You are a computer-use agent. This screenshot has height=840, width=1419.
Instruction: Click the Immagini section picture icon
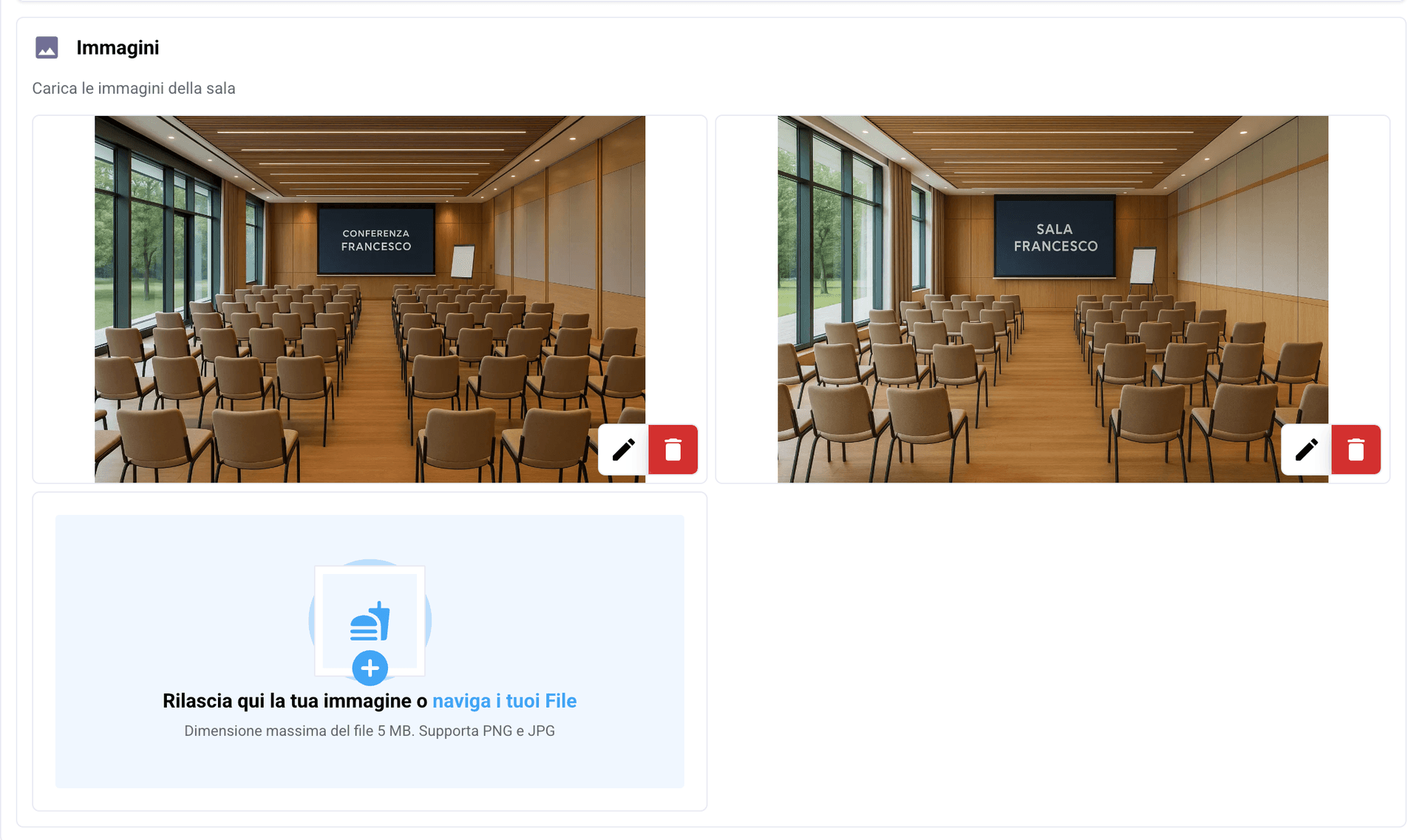[47, 48]
